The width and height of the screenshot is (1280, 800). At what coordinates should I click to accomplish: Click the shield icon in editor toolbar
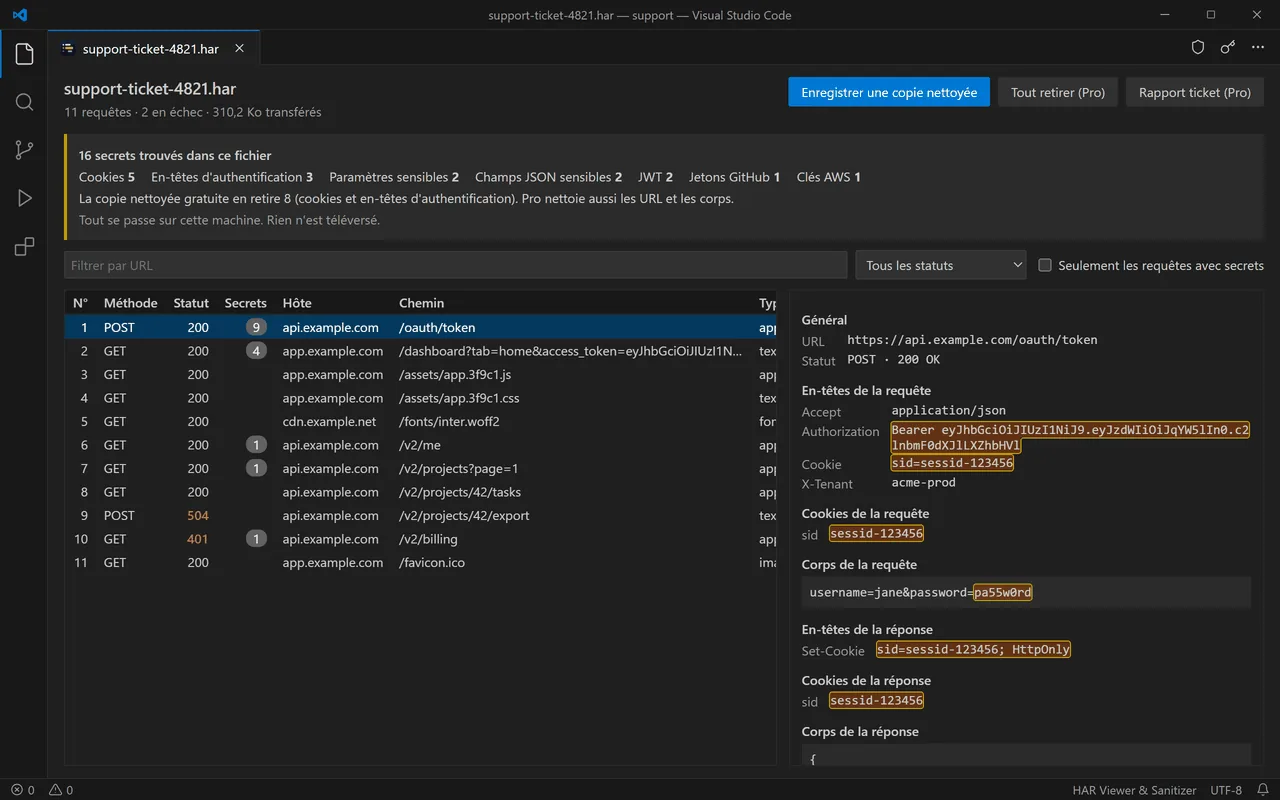pos(1198,47)
